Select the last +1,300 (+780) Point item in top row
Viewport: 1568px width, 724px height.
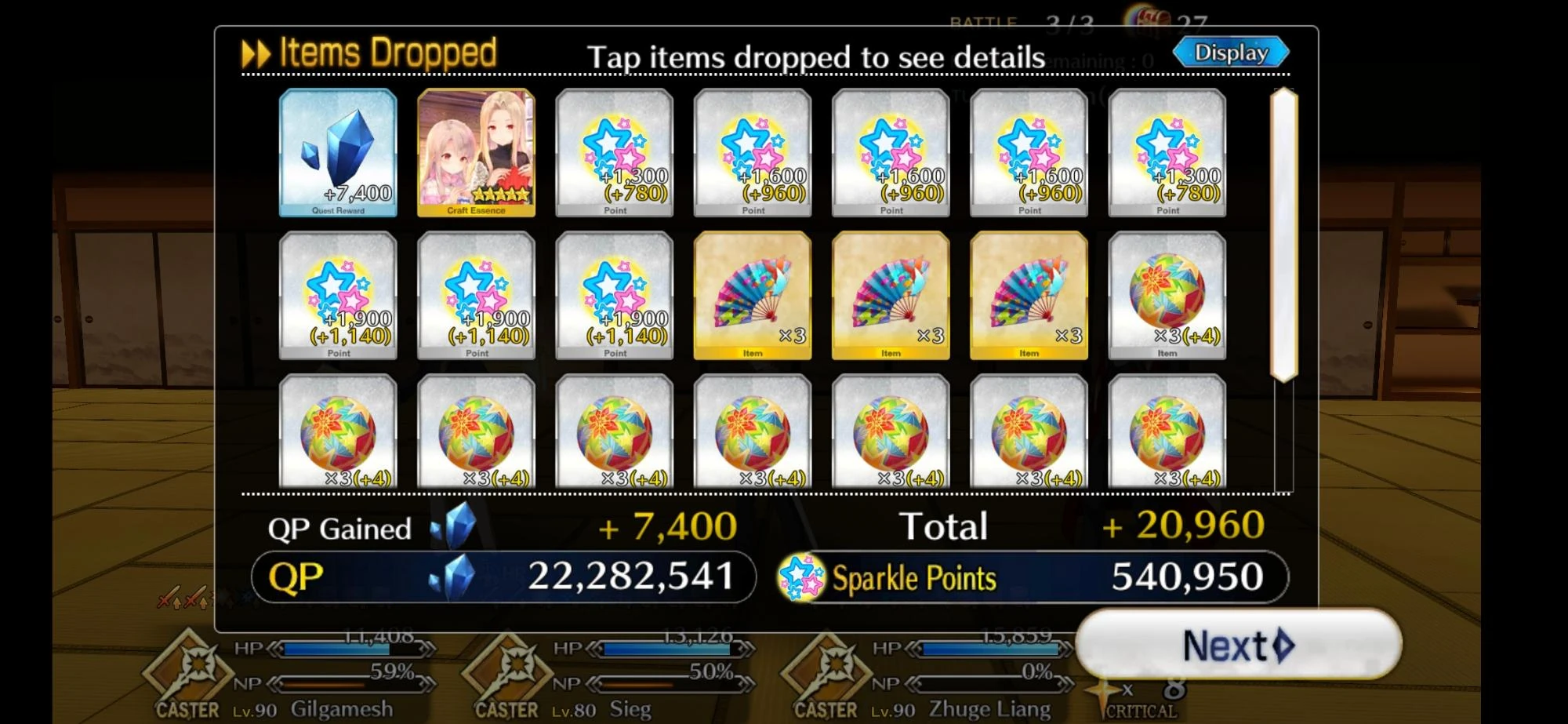click(x=1167, y=153)
